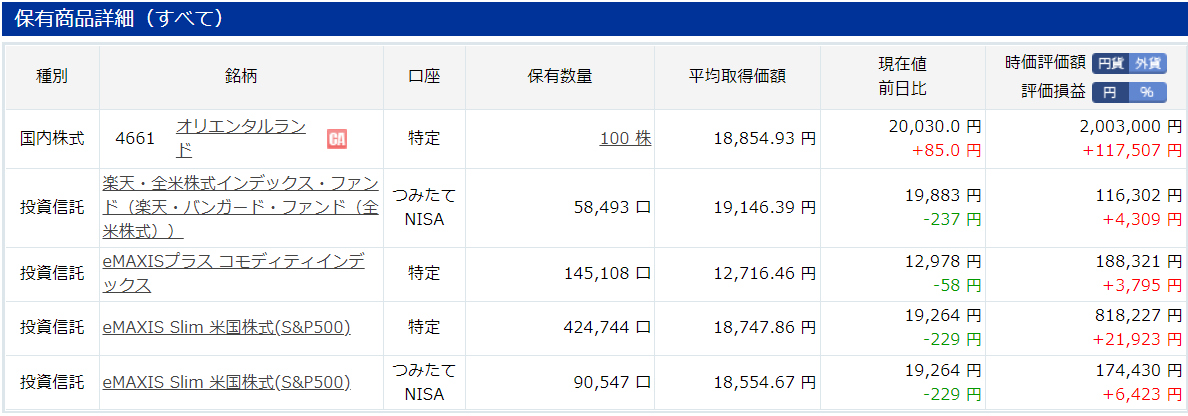The height and width of the screenshot is (416, 1188).
Task: Select stock code 4661 text
Action: (135, 139)
